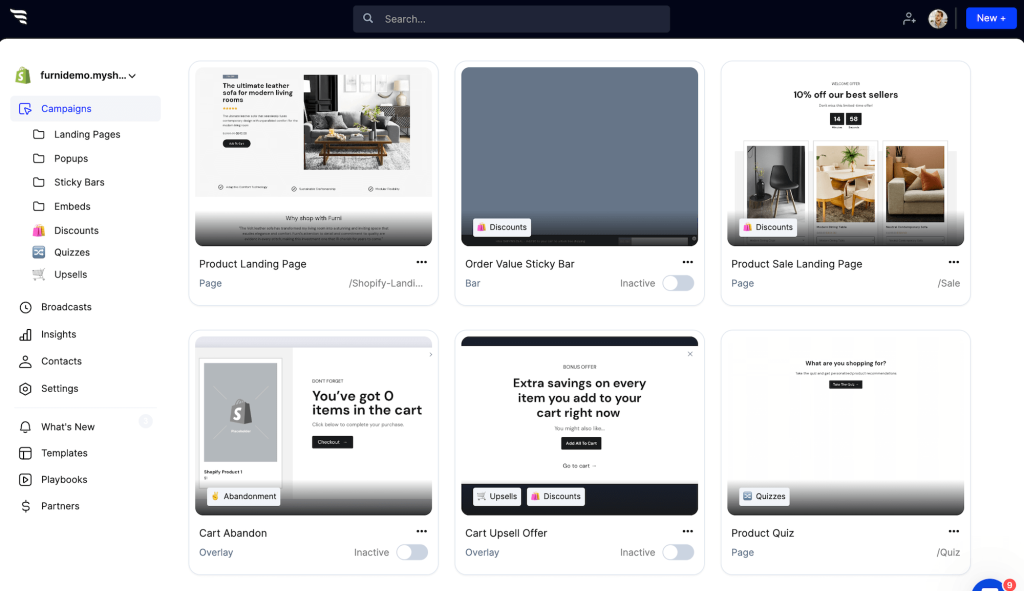The height and width of the screenshot is (591, 1024).
Task: Open the /Quiz page link
Action: [948, 552]
